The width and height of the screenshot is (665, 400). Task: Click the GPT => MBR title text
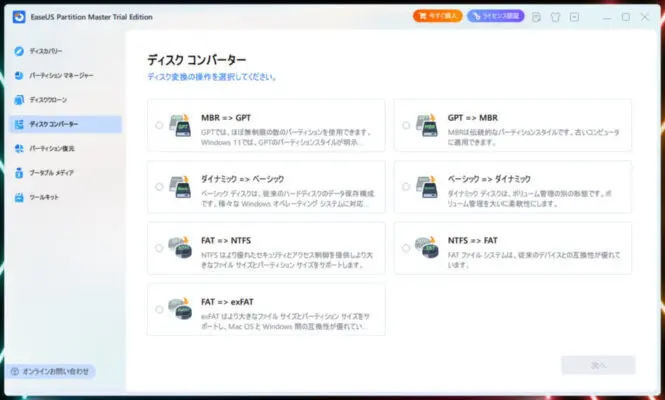tap(472, 118)
